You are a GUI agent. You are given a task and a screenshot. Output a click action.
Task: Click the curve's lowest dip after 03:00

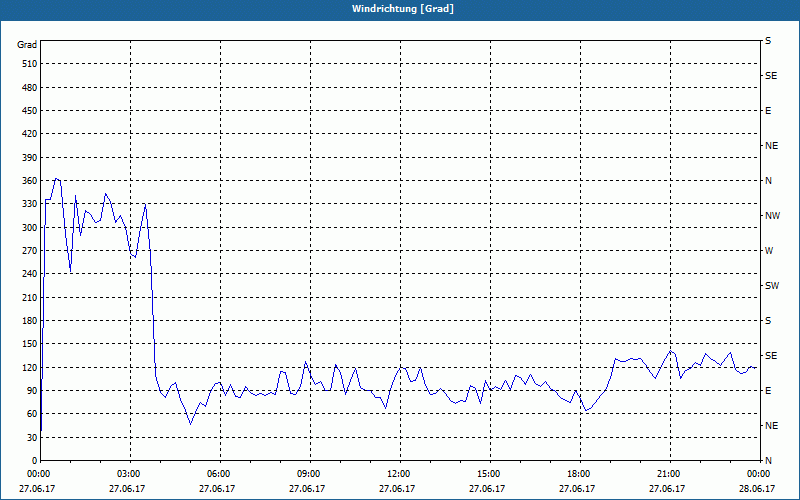coord(191,423)
